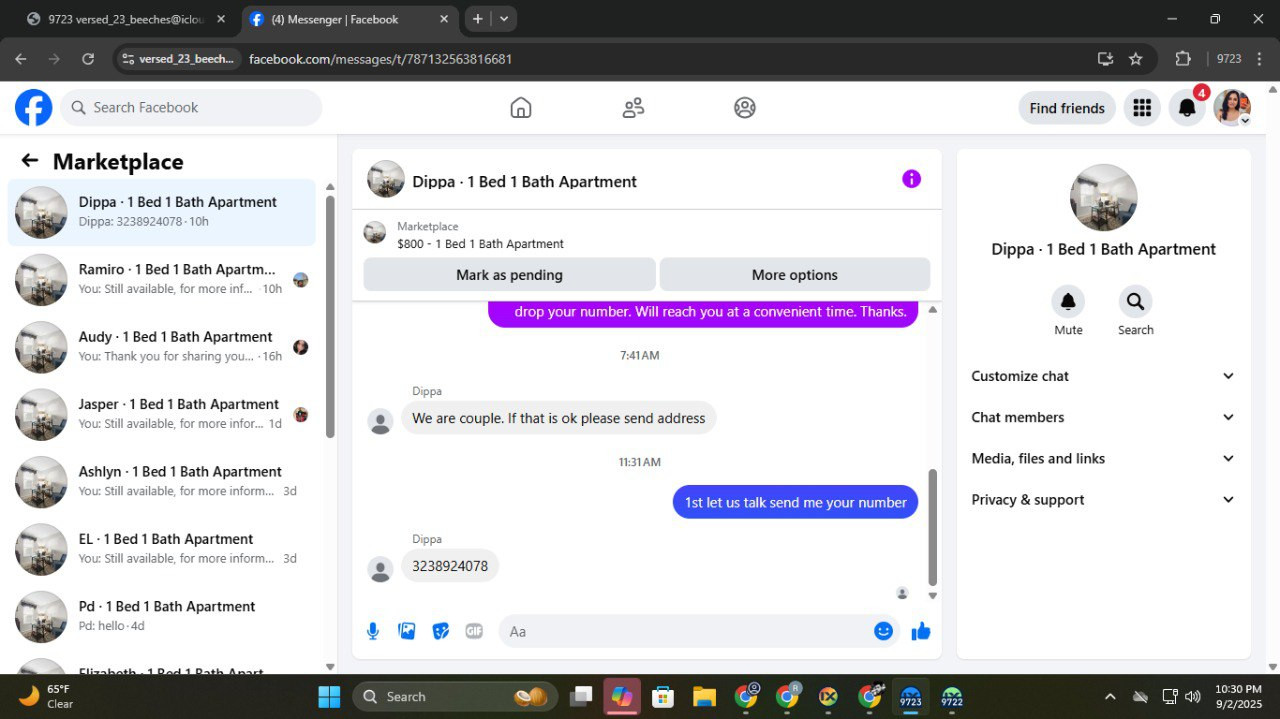The height and width of the screenshot is (719, 1280).
Task: Open the notifications bell with badge
Action: [x=1187, y=108]
